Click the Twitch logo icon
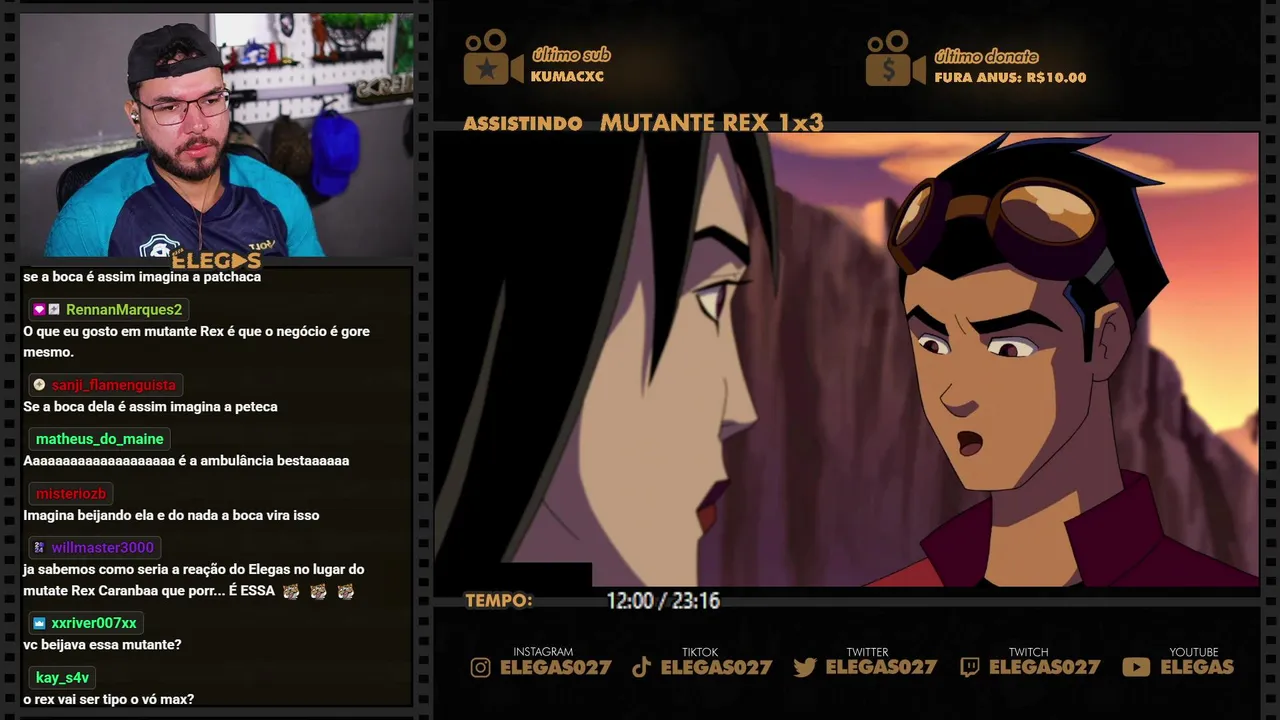The image size is (1280, 720). [970, 667]
